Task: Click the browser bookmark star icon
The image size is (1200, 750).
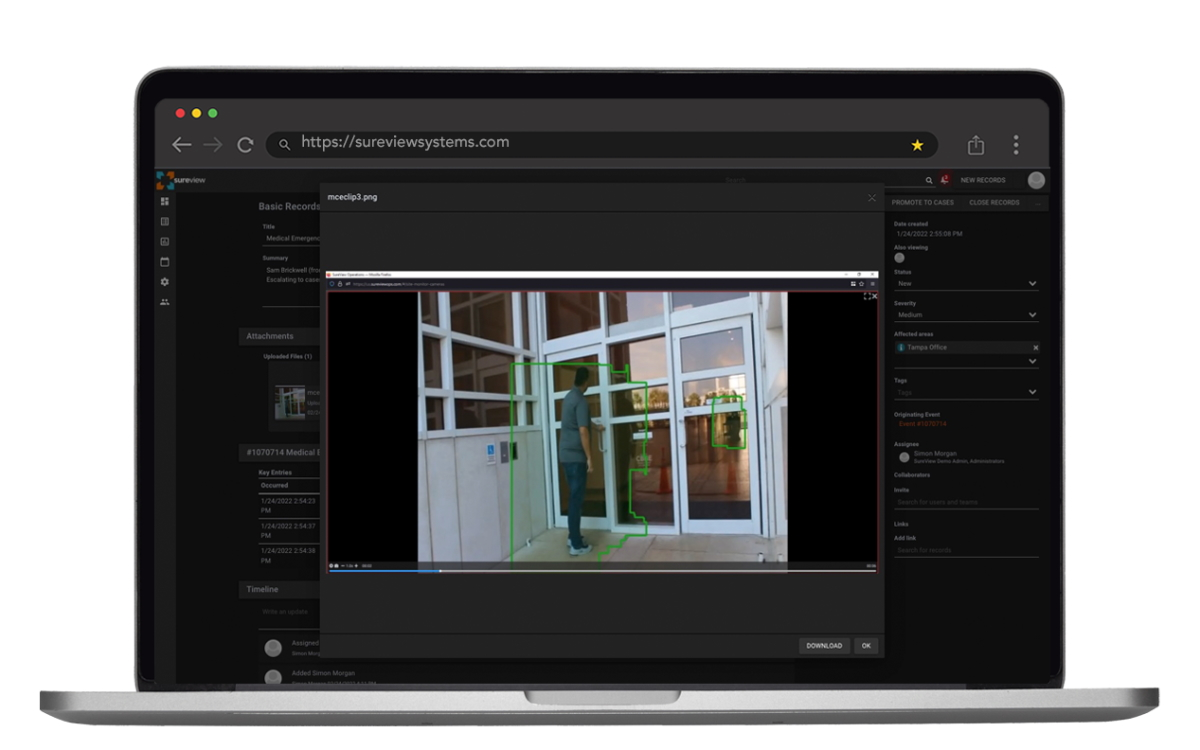Action: click(917, 145)
